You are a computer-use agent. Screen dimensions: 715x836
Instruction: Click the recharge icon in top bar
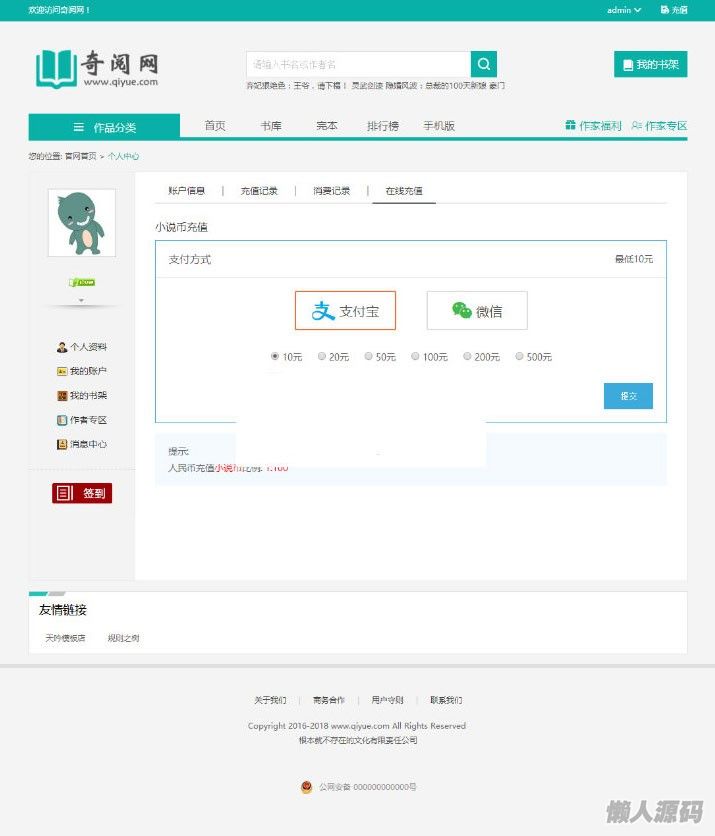coord(664,10)
